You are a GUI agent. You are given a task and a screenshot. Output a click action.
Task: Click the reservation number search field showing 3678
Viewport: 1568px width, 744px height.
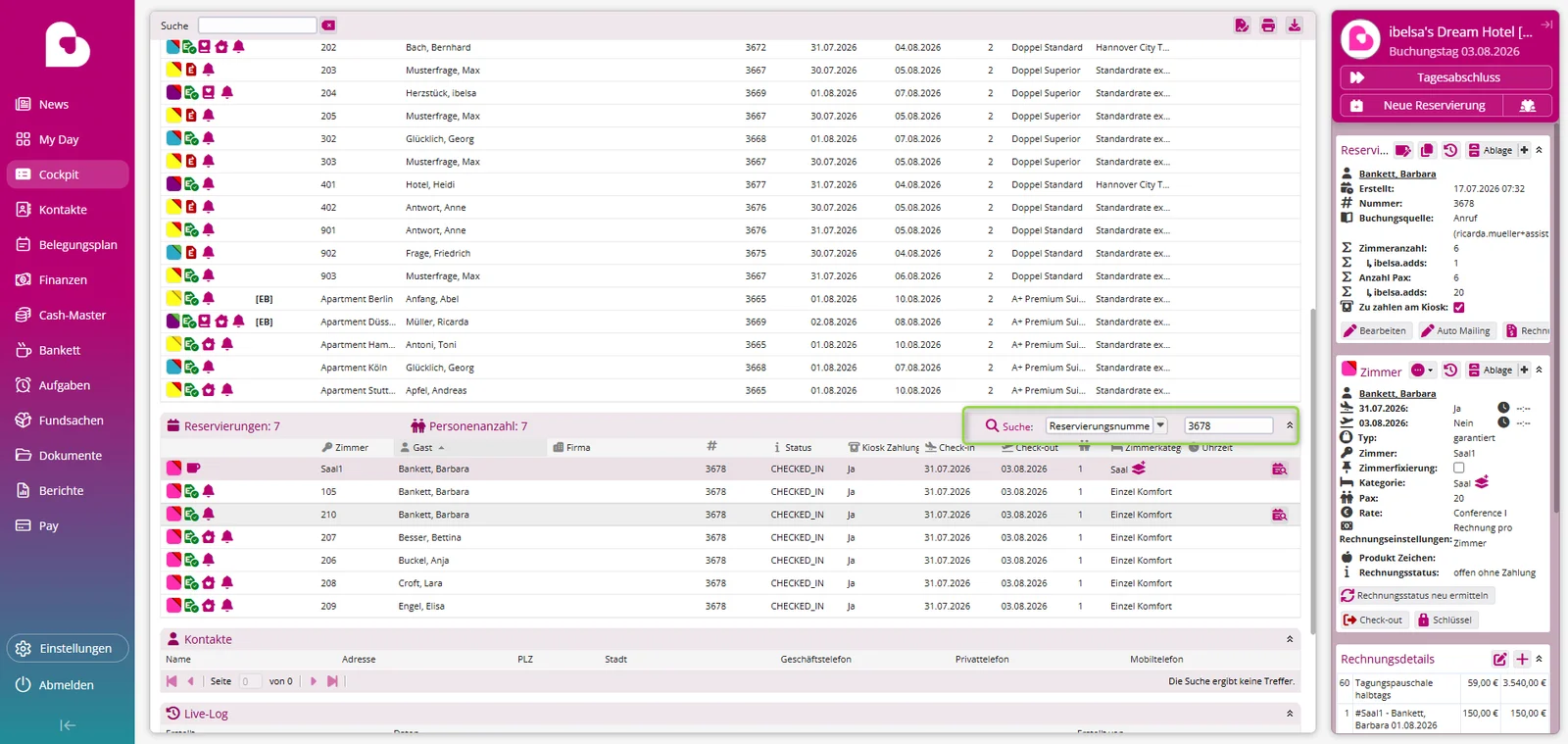coord(1228,425)
